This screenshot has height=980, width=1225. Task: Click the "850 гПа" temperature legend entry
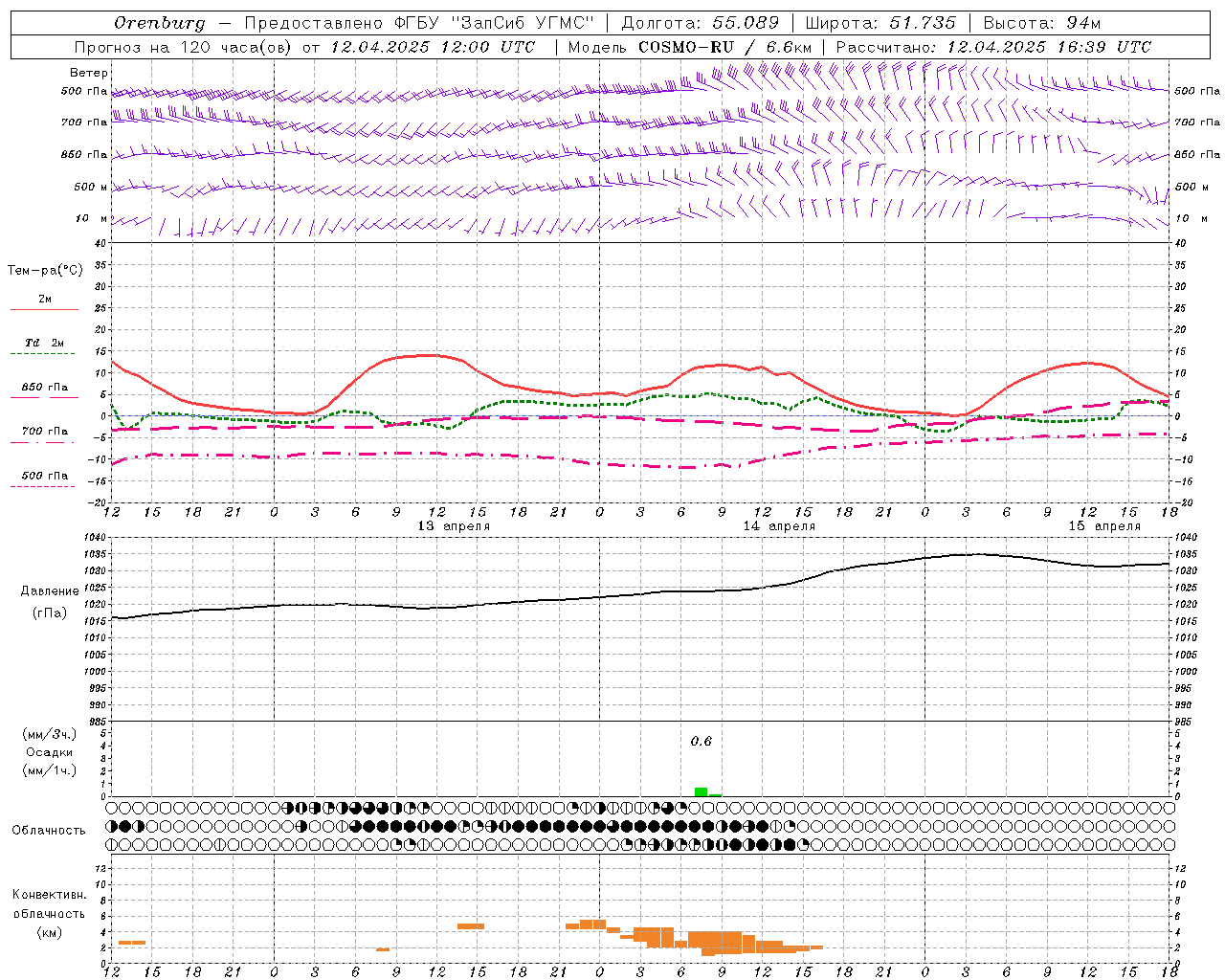(x=45, y=388)
